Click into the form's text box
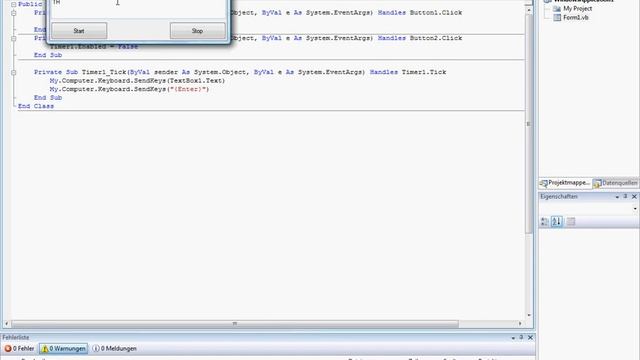This screenshot has height=360, width=640. tap(139, 8)
